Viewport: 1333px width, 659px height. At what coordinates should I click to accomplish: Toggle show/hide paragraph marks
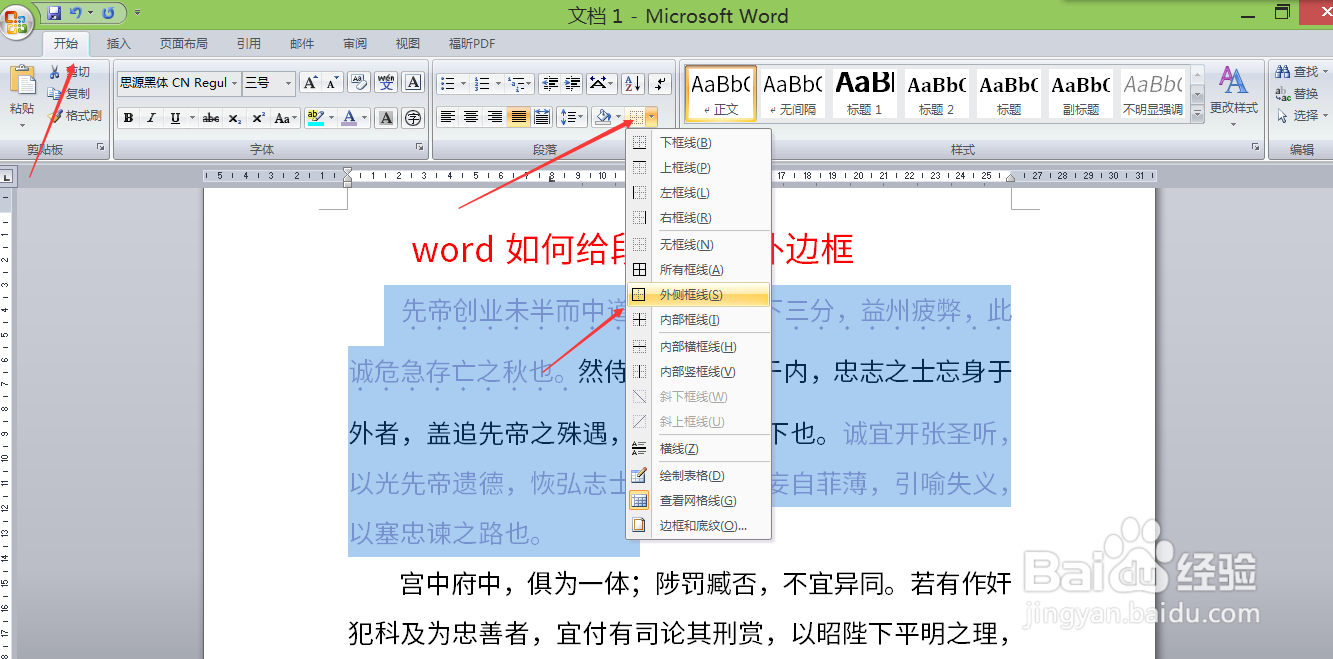click(x=659, y=83)
